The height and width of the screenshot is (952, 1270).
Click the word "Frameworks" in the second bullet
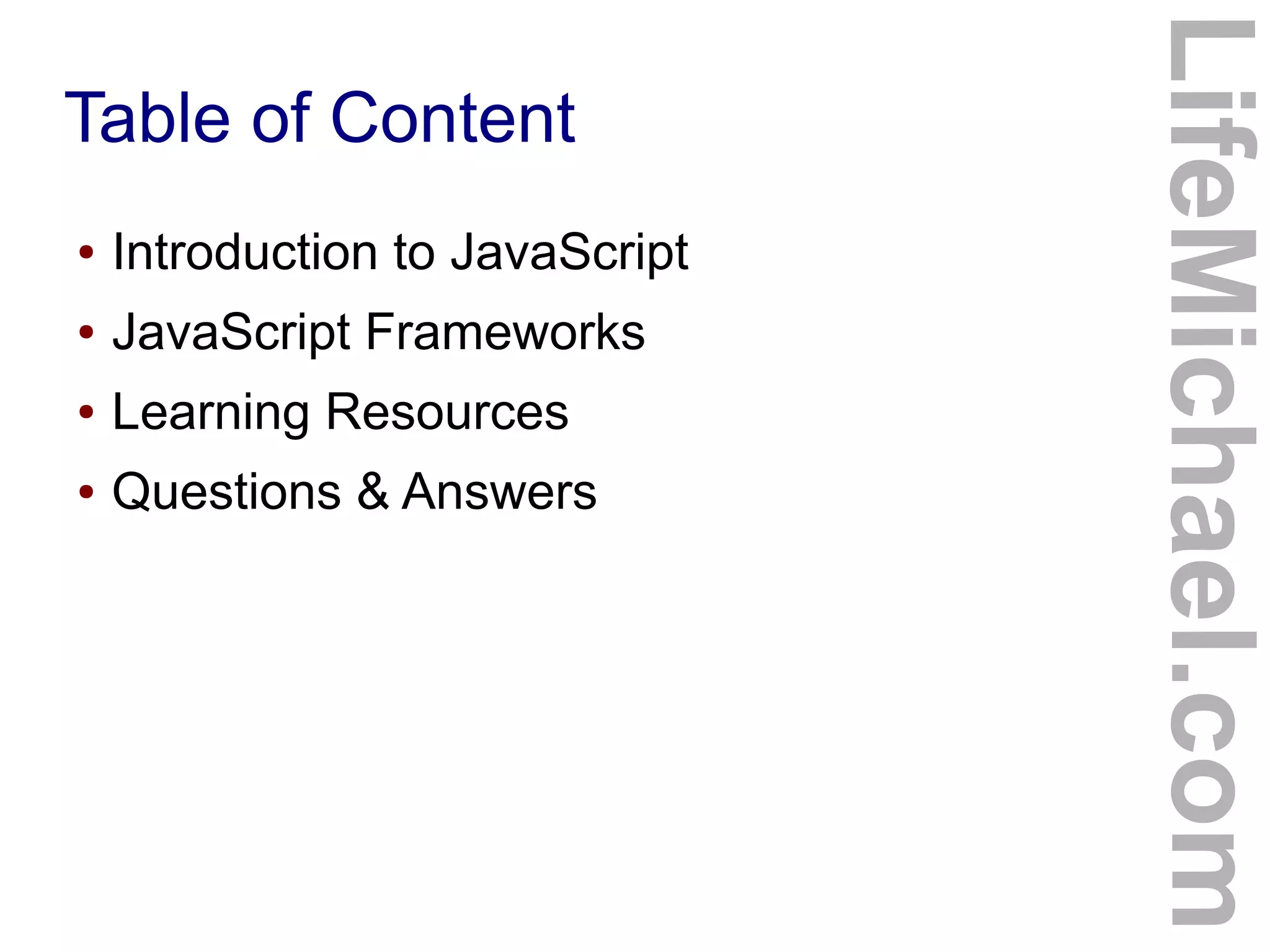pos(505,332)
